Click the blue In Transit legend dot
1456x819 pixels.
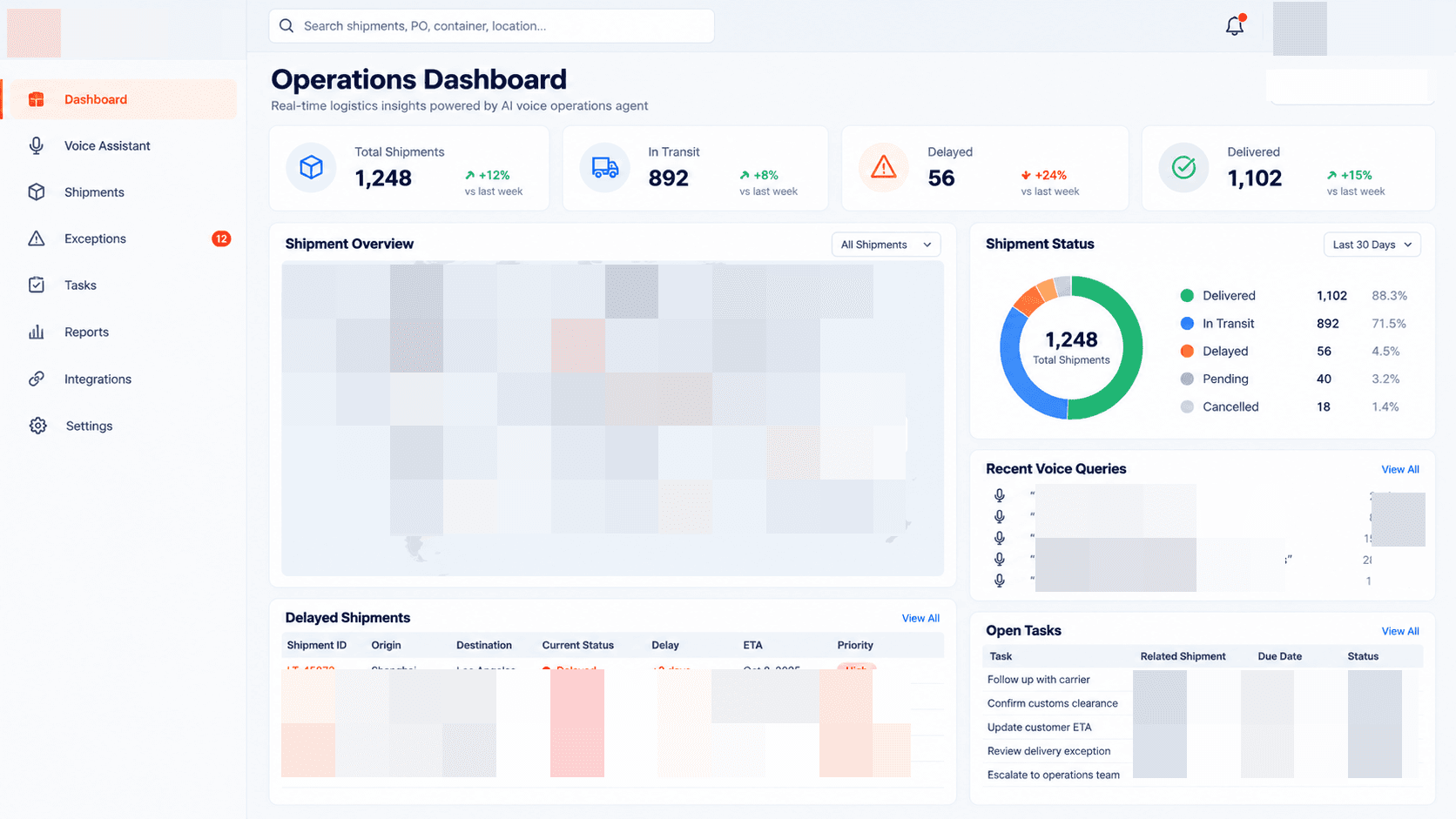pyautogui.click(x=1187, y=323)
